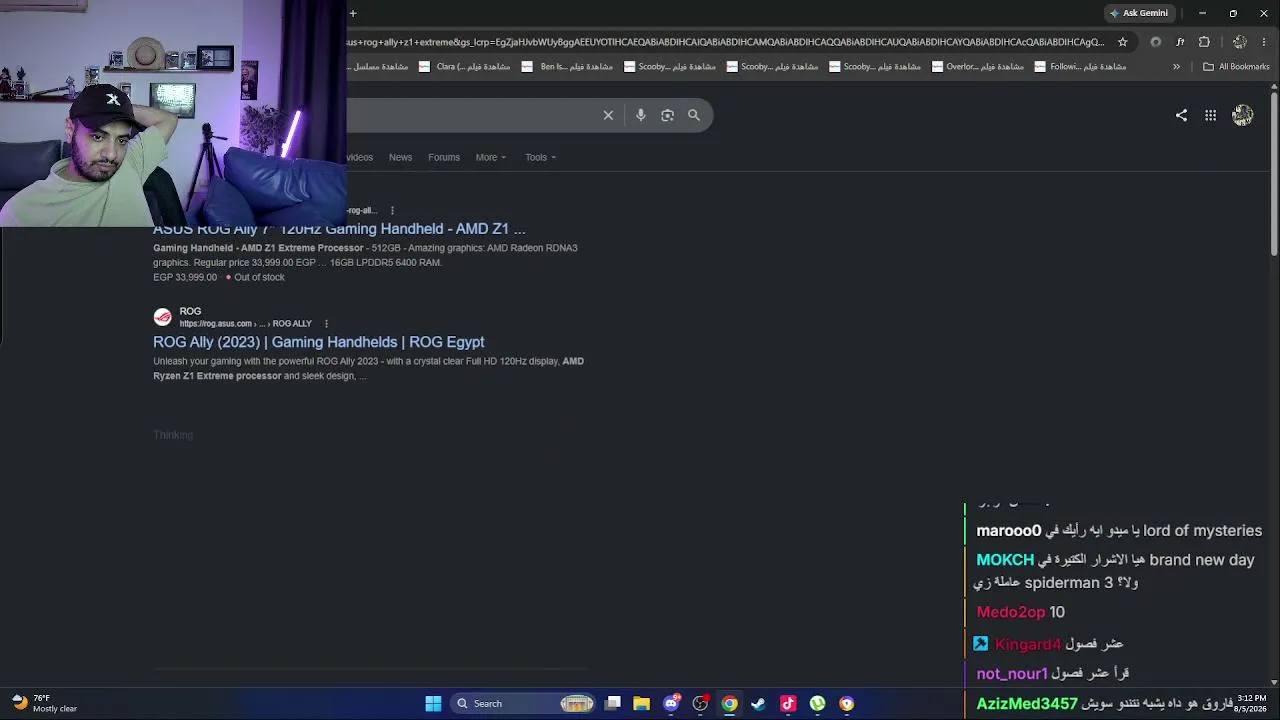The width and height of the screenshot is (1280, 720).
Task: Open the Chrome profile avatar in toolbar
Action: (1239, 42)
